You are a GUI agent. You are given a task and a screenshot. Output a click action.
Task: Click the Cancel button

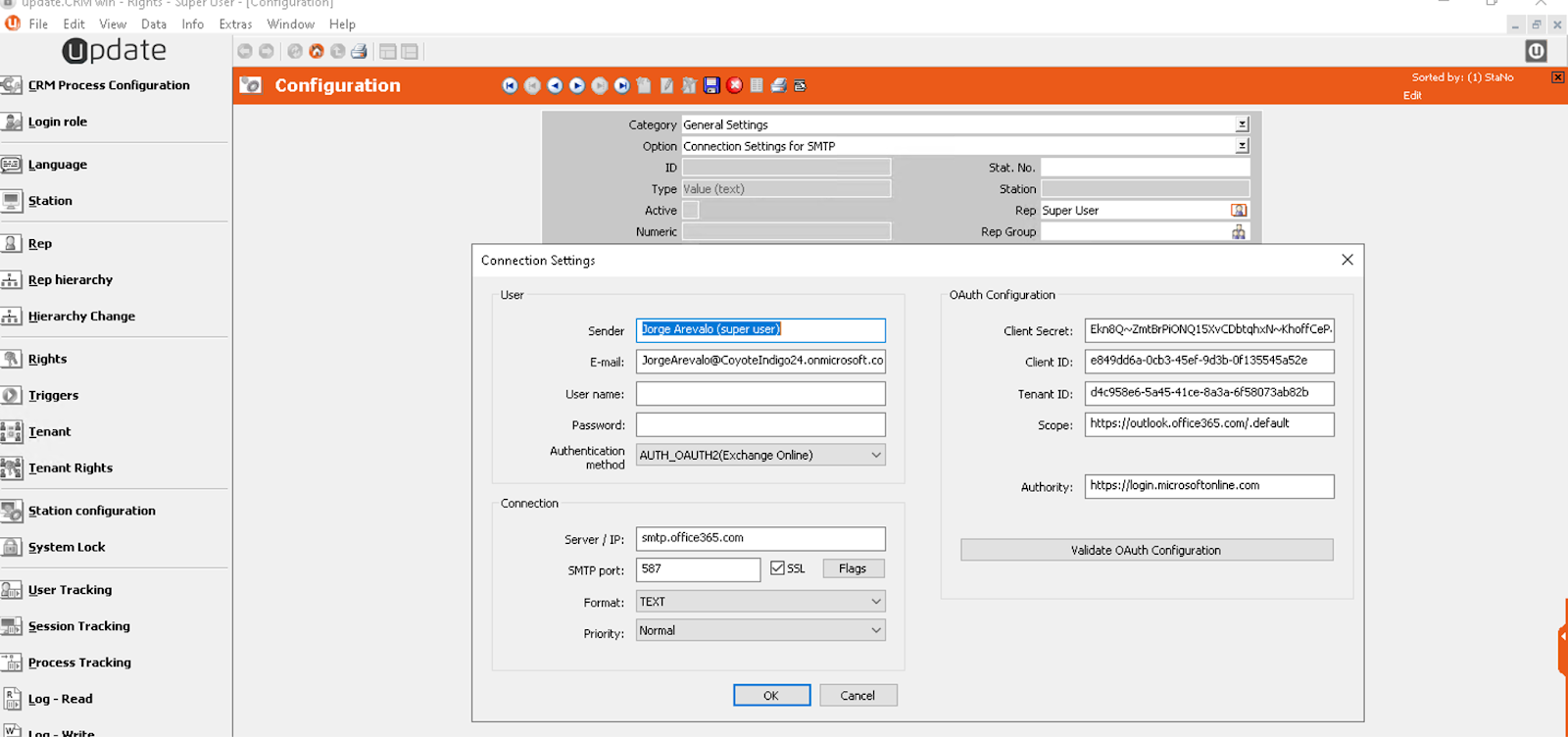[857, 695]
